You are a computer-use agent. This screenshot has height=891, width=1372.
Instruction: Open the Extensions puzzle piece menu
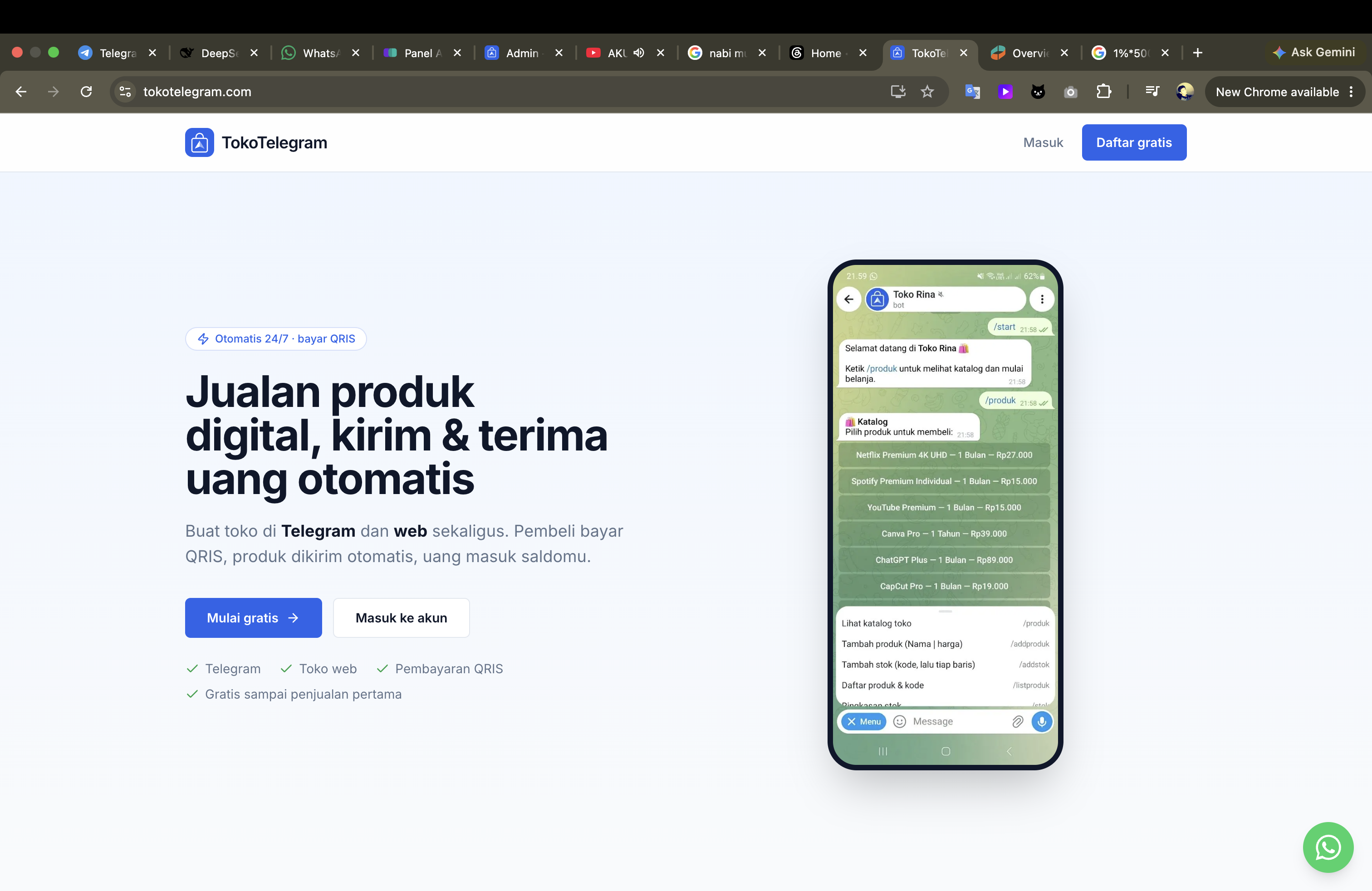1103,92
